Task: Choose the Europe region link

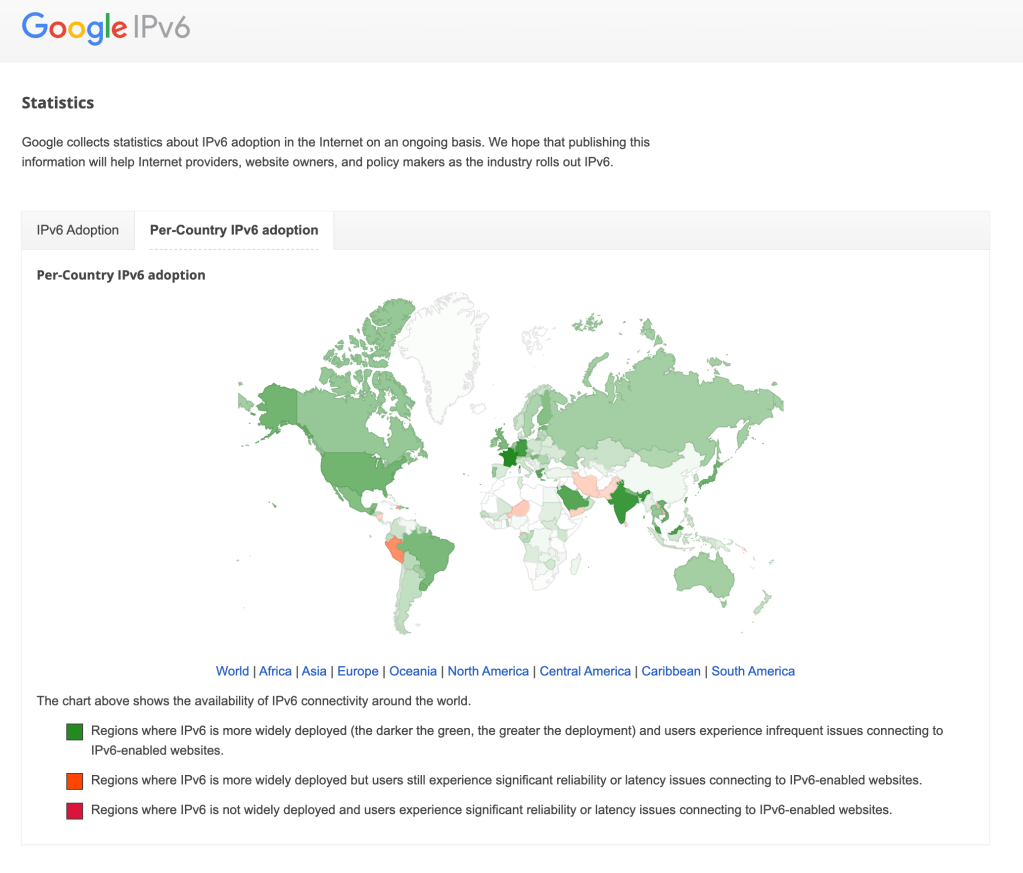Action: (x=358, y=671)
